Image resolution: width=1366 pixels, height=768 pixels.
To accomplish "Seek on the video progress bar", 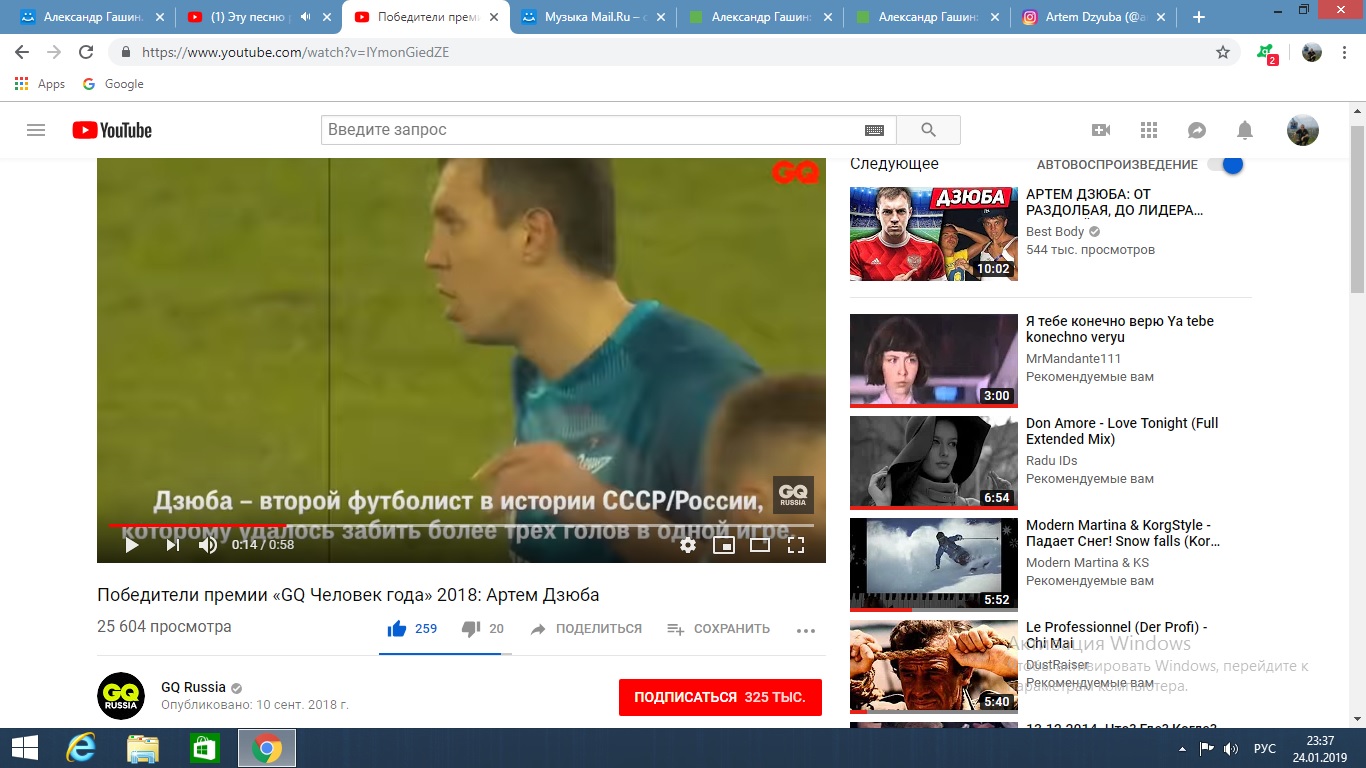I will click(461, 525).
